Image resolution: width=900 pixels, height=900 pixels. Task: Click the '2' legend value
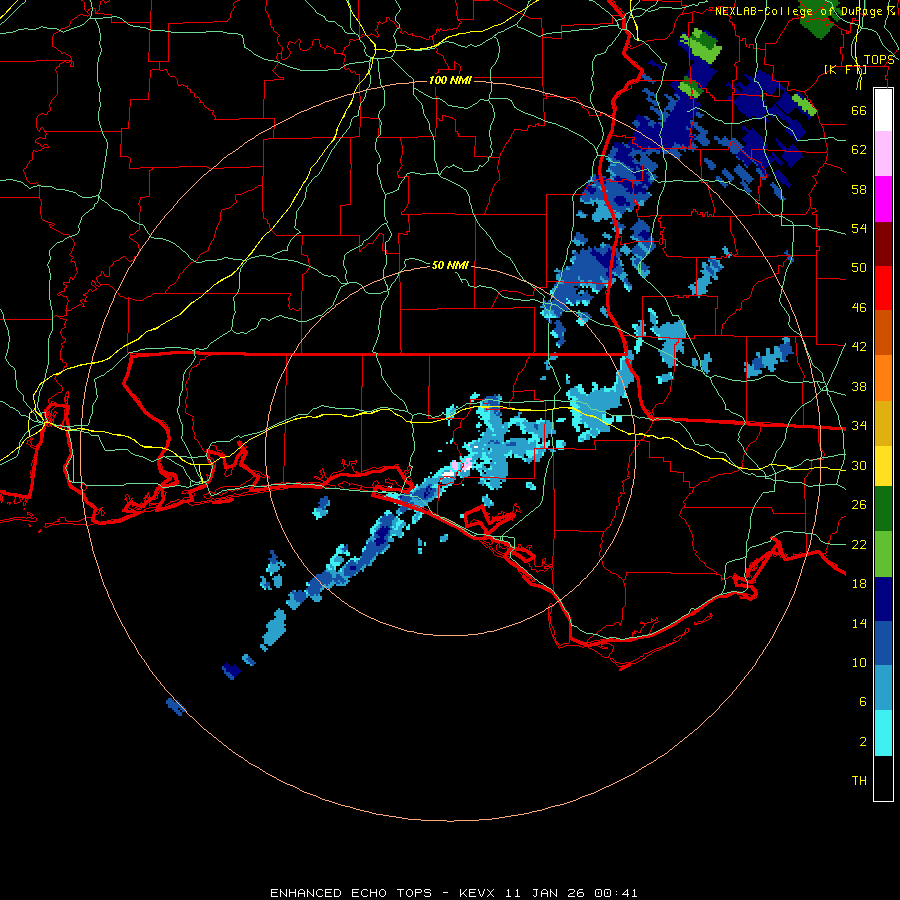pyautogui.click(x=863, y=741)
